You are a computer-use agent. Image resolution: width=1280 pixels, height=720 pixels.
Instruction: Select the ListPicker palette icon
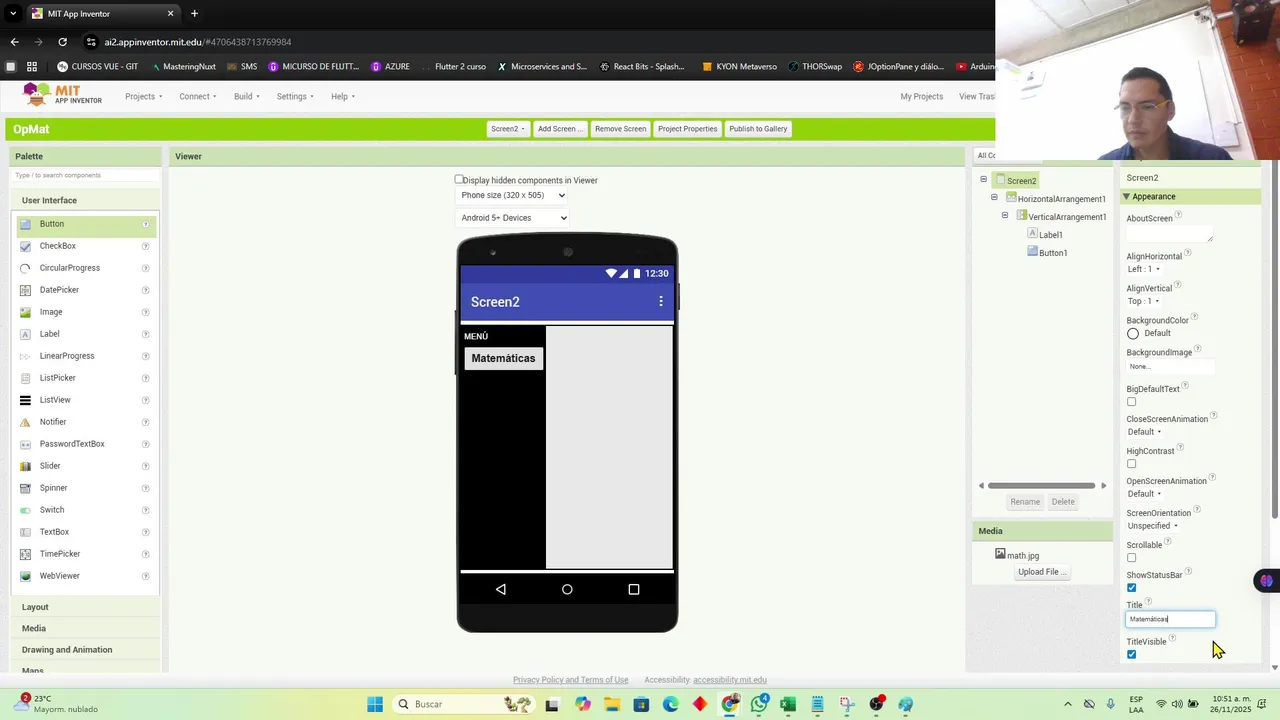coord(26,378)
